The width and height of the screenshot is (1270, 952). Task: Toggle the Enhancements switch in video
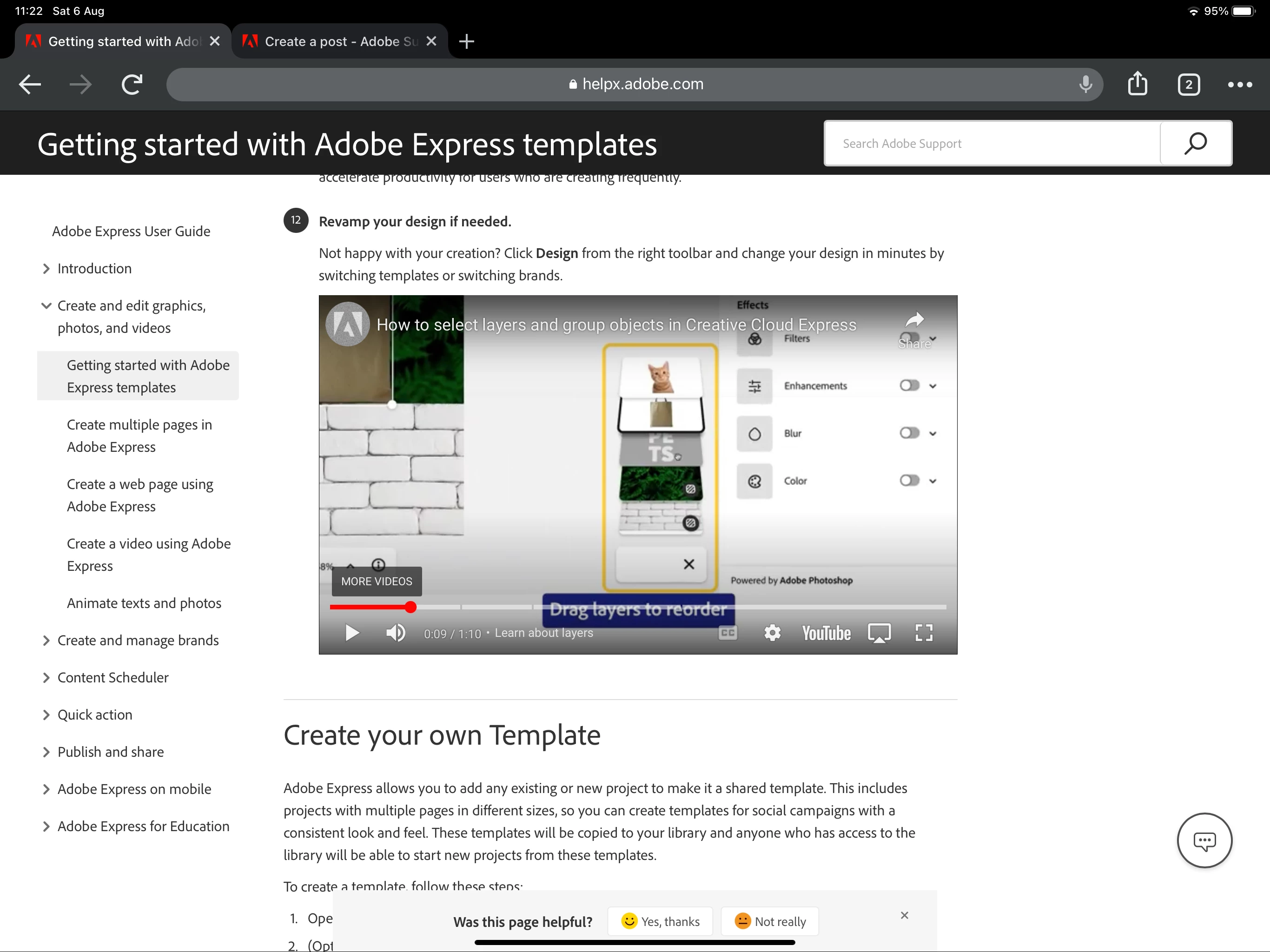pyautogui.click(x=909, y=386)
